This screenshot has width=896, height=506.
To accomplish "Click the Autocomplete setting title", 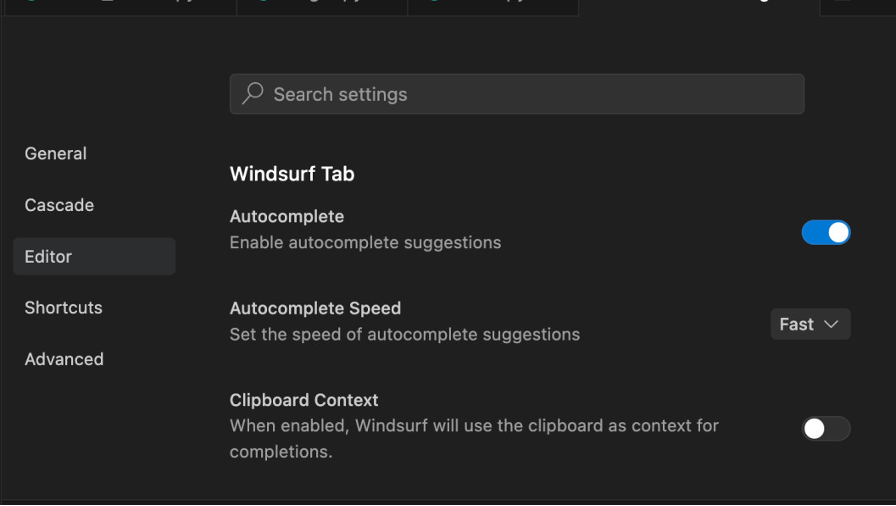I will [x=287, y=216].
